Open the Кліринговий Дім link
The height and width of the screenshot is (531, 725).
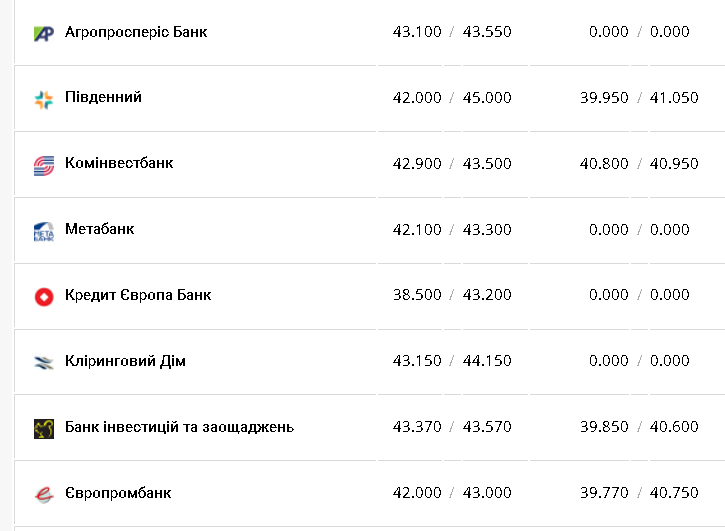pyautogui.click(x=125, y=361)
